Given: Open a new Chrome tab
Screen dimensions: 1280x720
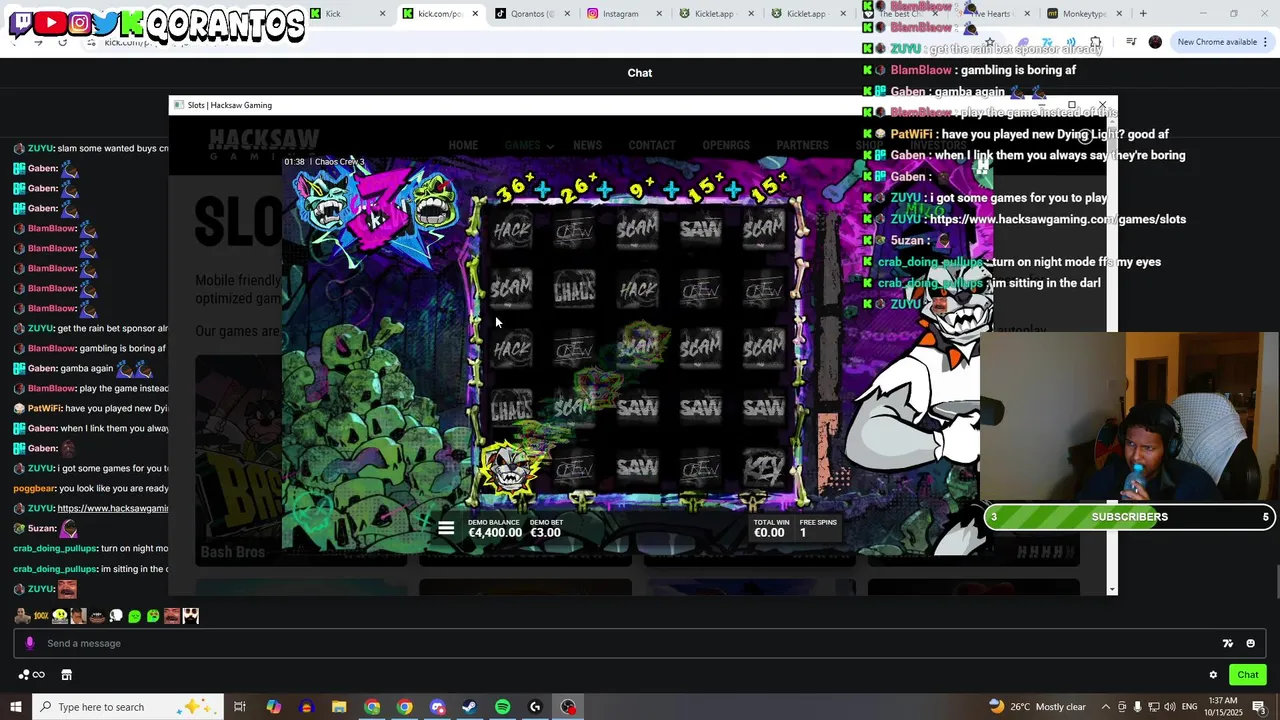Looking at the screenshot, I should tap(1143, 14).
